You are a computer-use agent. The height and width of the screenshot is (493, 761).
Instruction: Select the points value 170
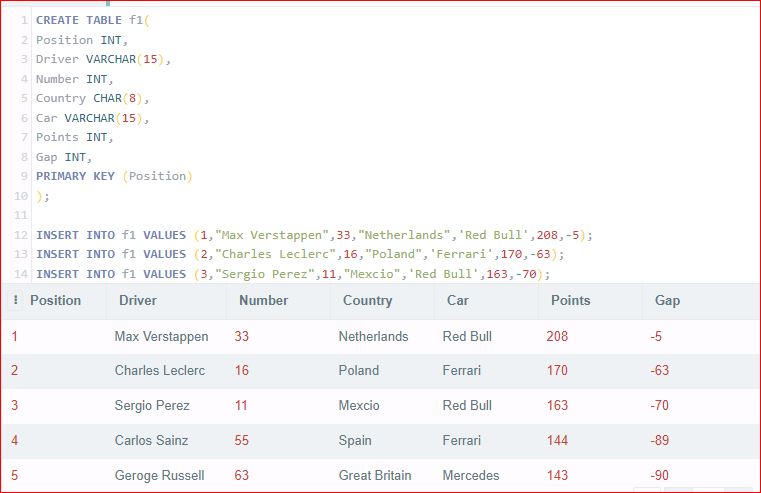click(x=557, y=370)
